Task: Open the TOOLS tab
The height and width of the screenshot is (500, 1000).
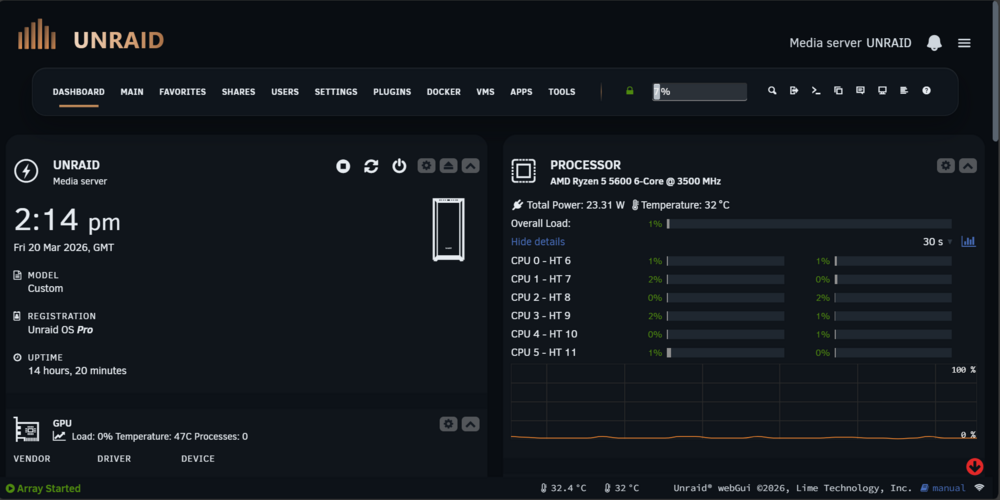Action: pos(562,92)
